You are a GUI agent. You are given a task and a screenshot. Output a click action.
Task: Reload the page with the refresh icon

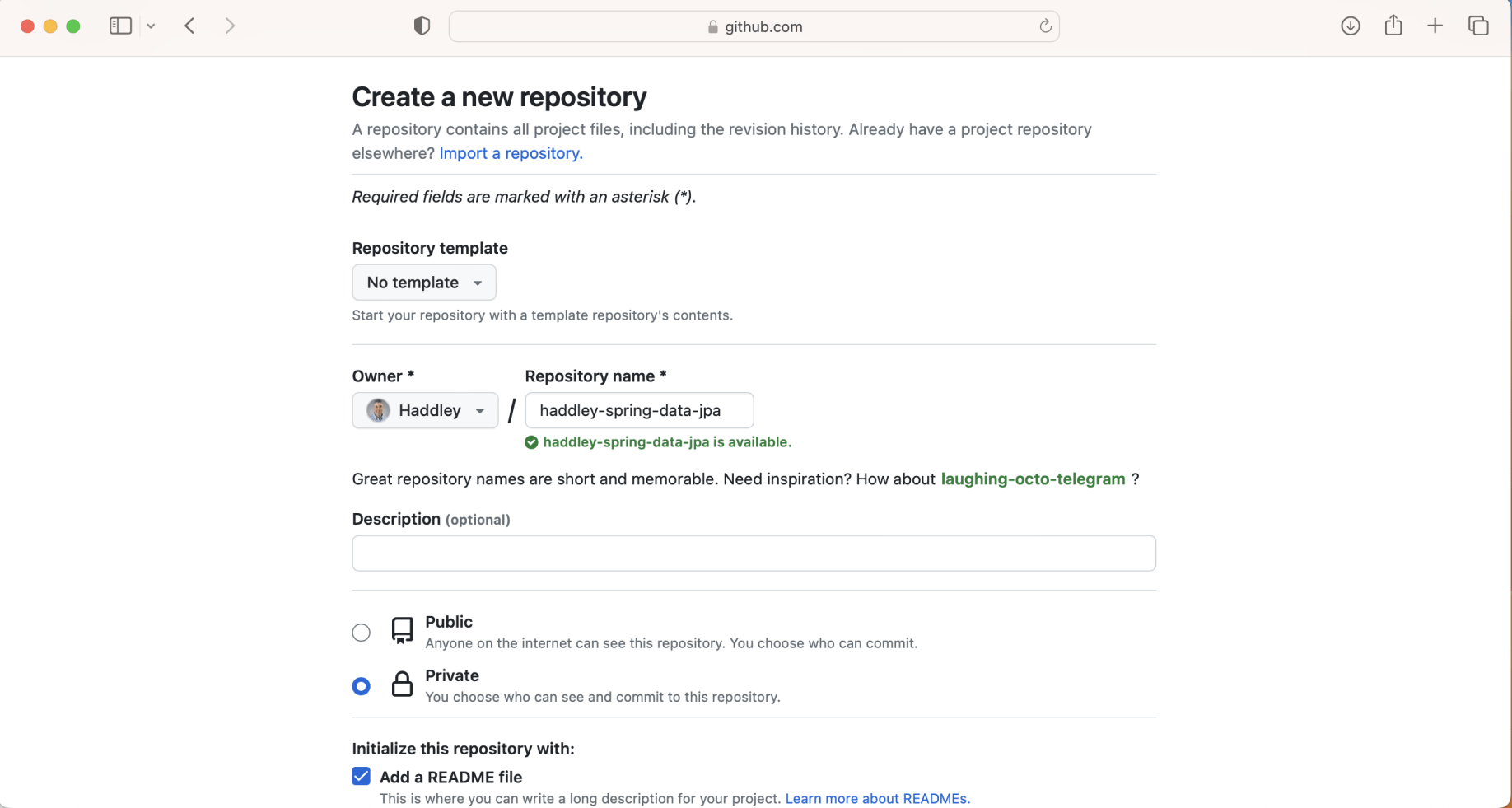pos(1045,26)
